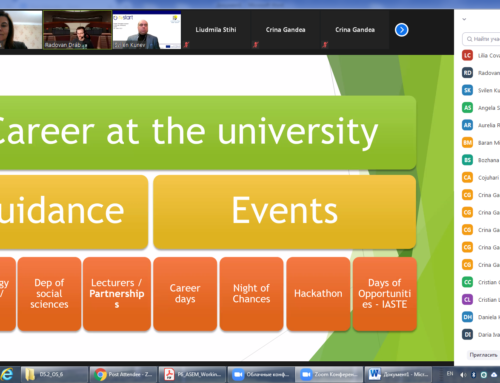Viewport: 500px width, 383px height.
Task: Click the muted mic icon on Liudmila Stihi's tile
Action: coord(186,45)
